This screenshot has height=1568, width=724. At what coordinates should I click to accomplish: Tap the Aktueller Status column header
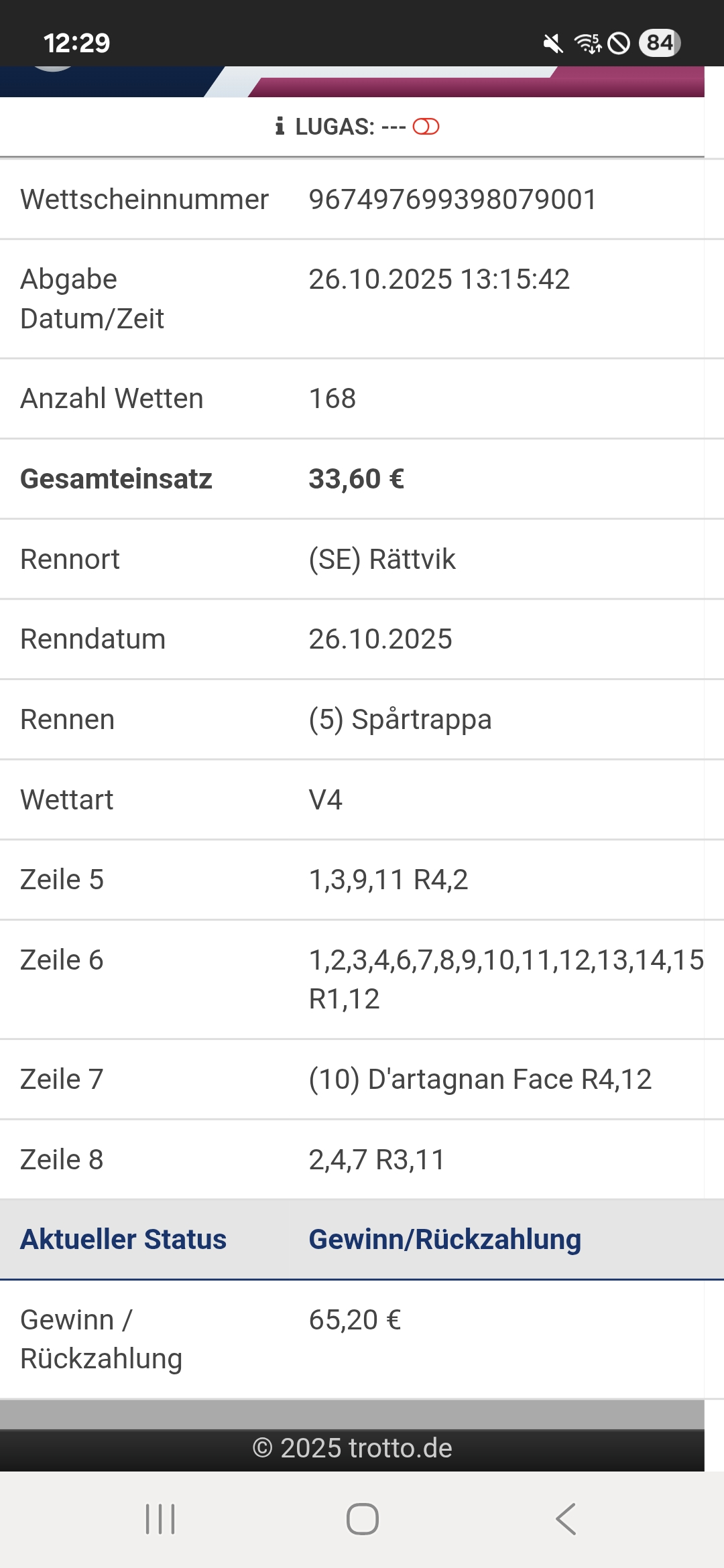123,1240
